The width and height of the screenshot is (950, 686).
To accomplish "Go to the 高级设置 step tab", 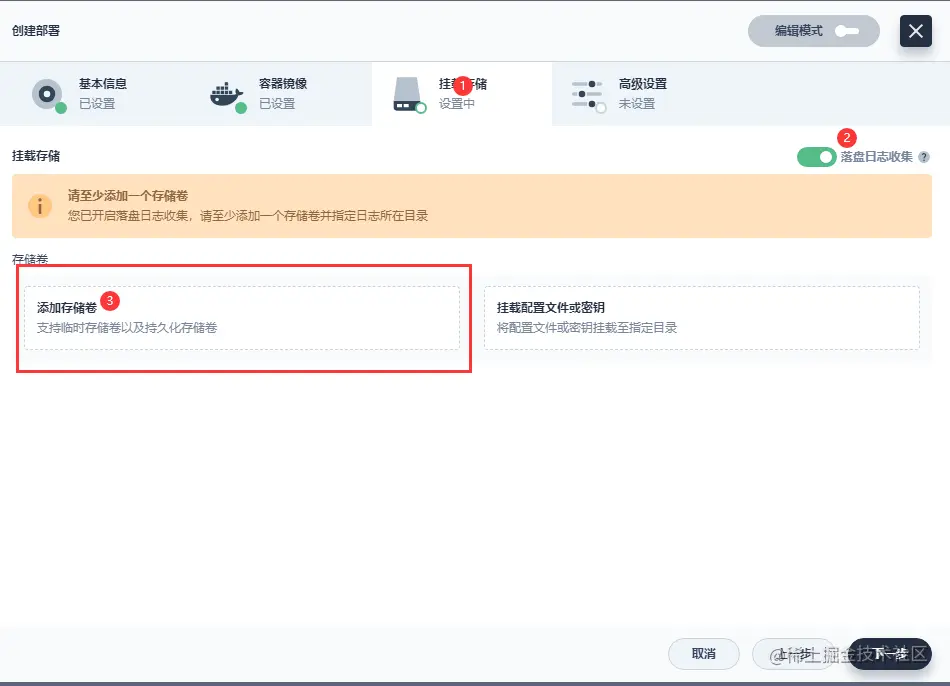I will coord(642,94).
